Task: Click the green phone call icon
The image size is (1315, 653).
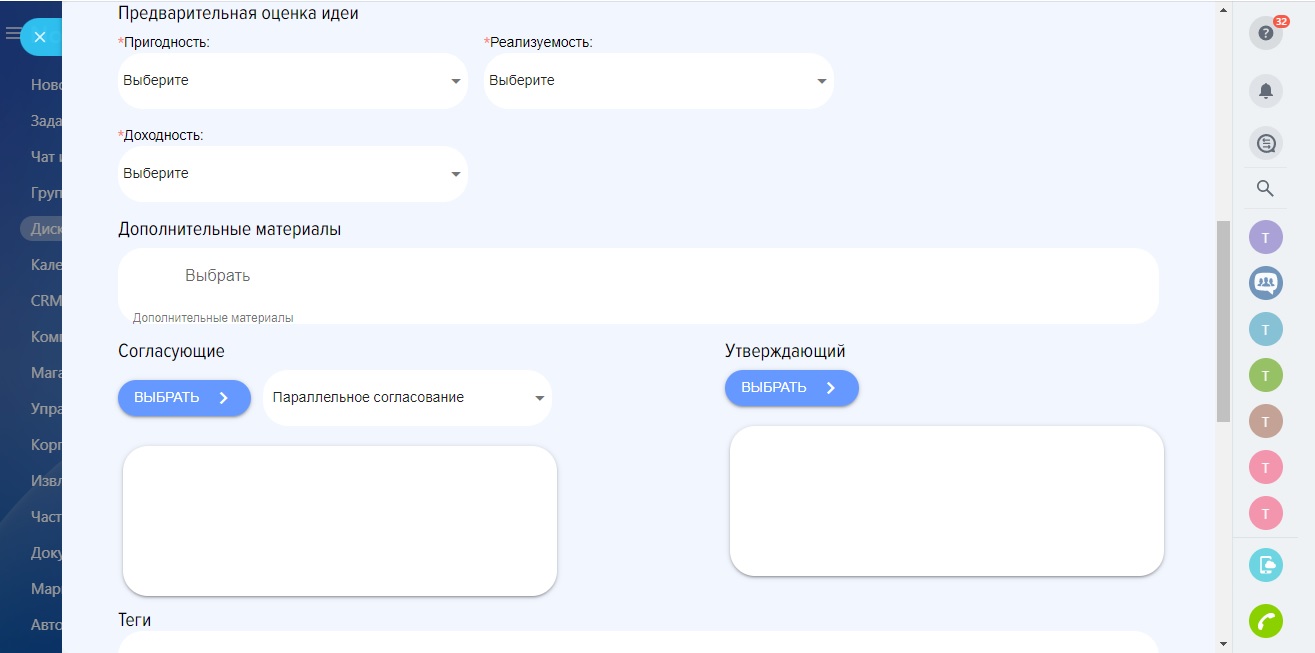Action: [x=1265, y=621]
